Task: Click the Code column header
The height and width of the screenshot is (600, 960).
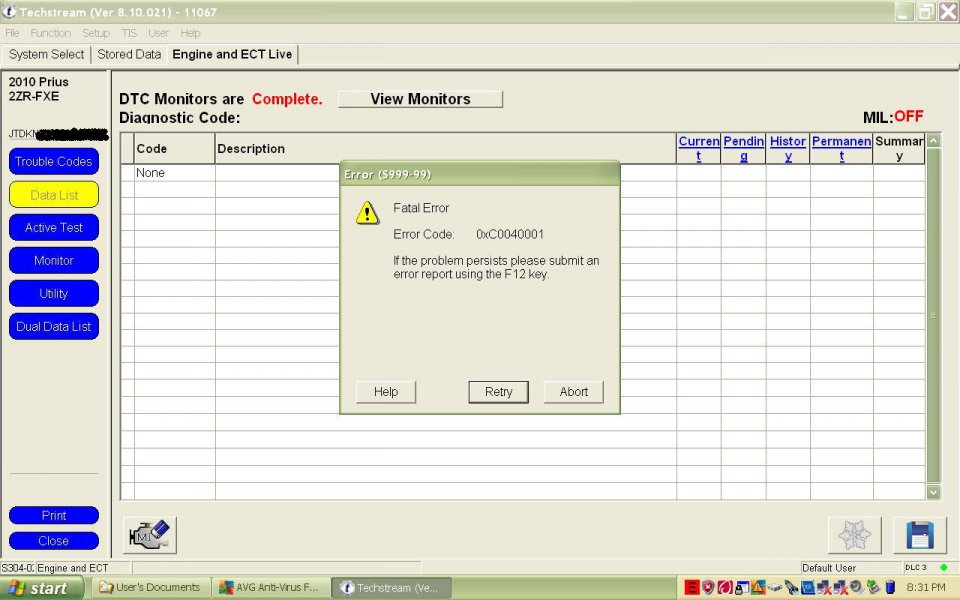Action: tap(174, 149)
